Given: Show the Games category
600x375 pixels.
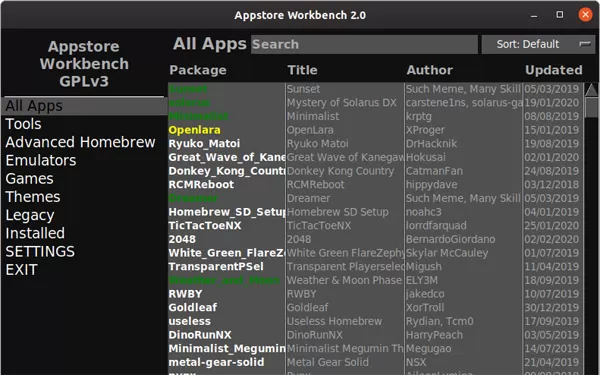Looking at the screenshot, I should click(29, 179).
